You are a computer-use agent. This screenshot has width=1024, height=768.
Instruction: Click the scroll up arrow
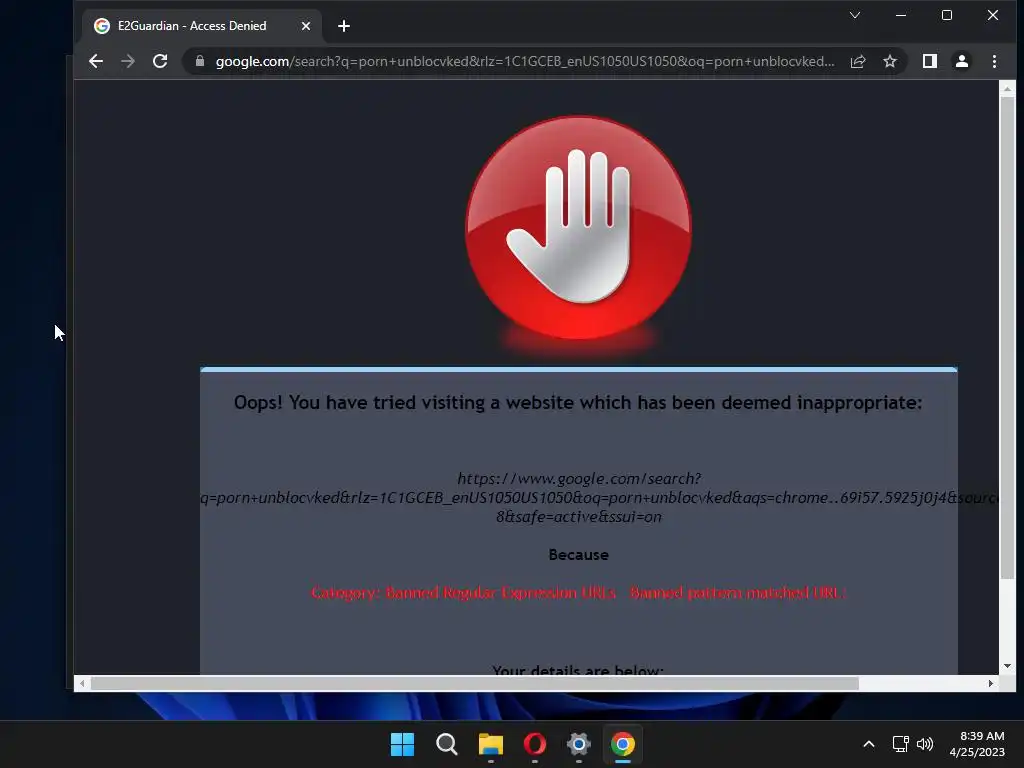(1007, 88)
